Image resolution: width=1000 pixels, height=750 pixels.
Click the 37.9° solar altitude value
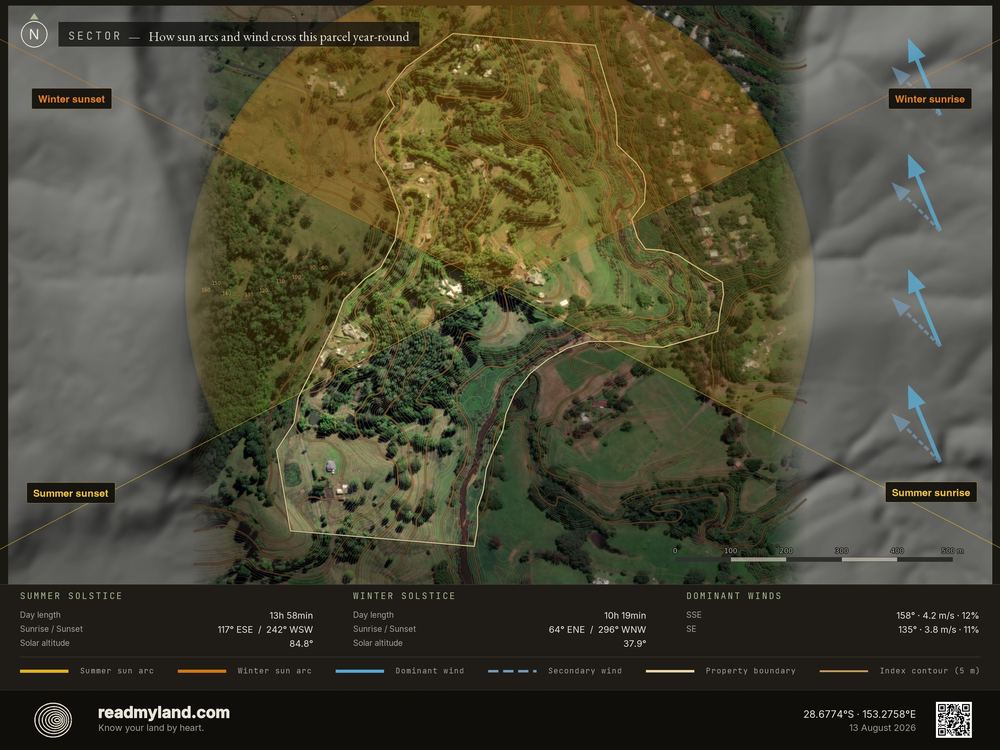(635, 643)
